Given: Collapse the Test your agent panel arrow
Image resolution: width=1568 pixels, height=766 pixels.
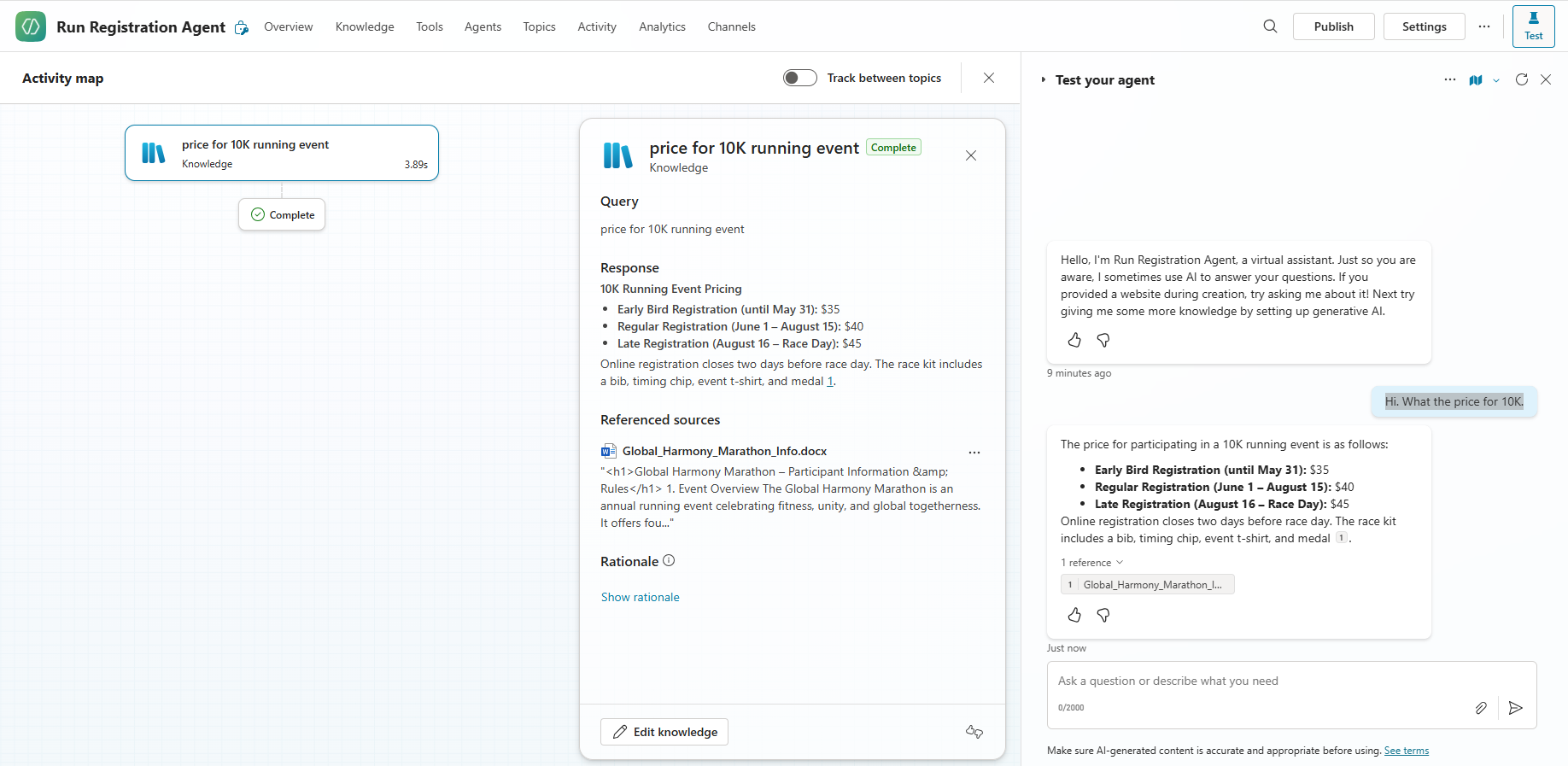Looking at the screenshot, I should [x=1043, y=80].
